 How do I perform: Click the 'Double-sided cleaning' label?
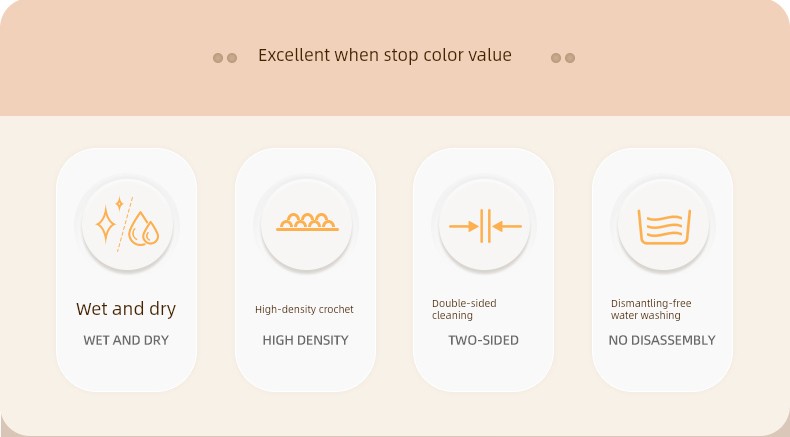point(464,309)
